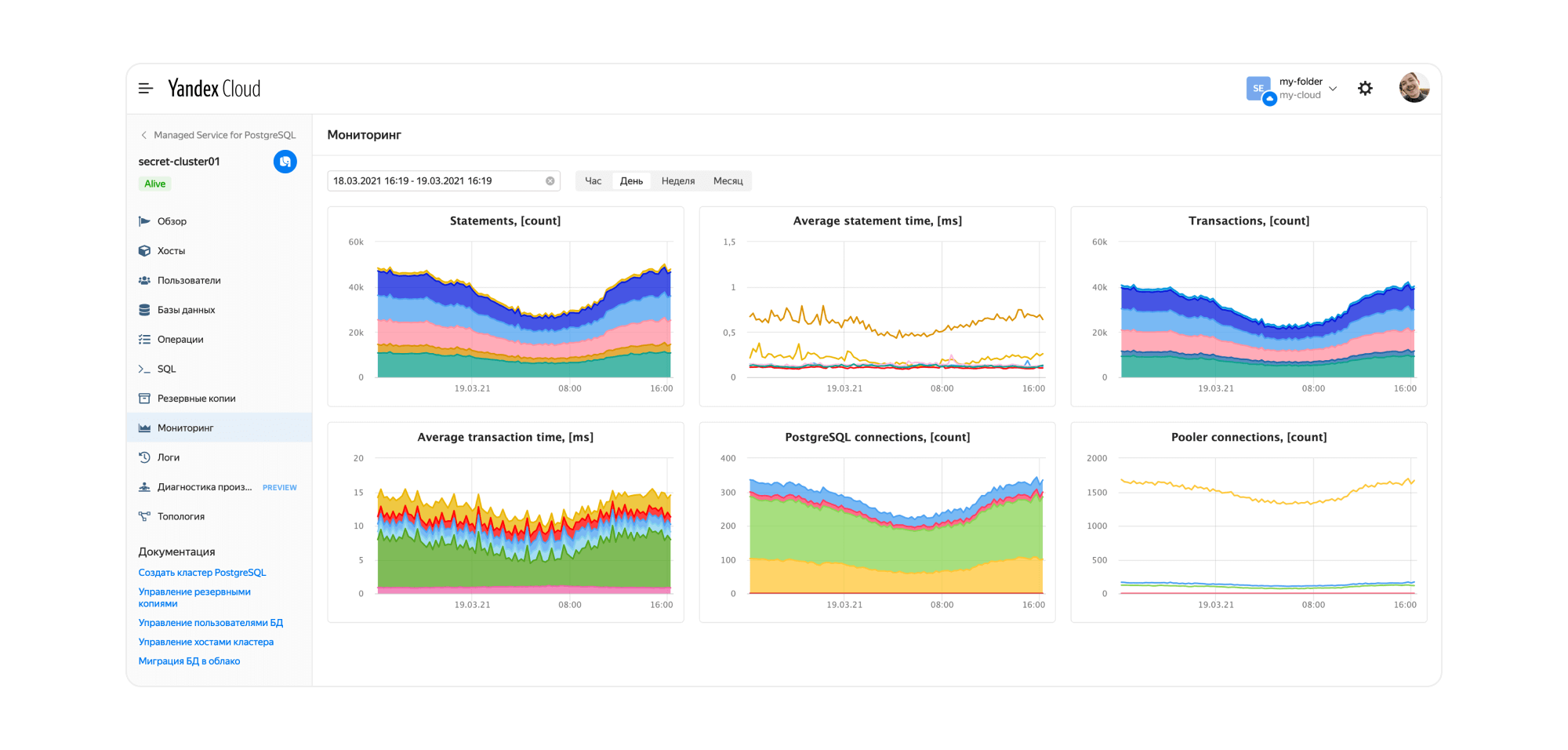The width and height of the screenshot is (1568, 750).
Task: Click the SQL terminal prompt icon
Action: (x=144, y=369)
